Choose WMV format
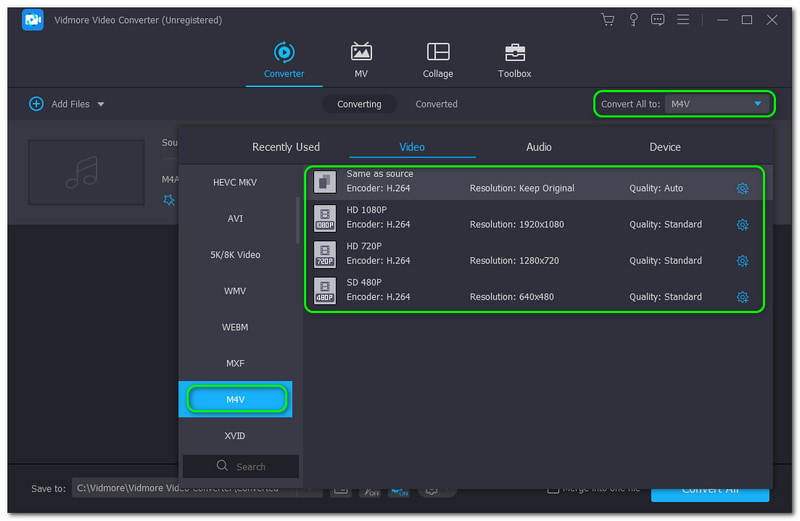The width and height of the screenshot is (800, 521). click(235, 291)
